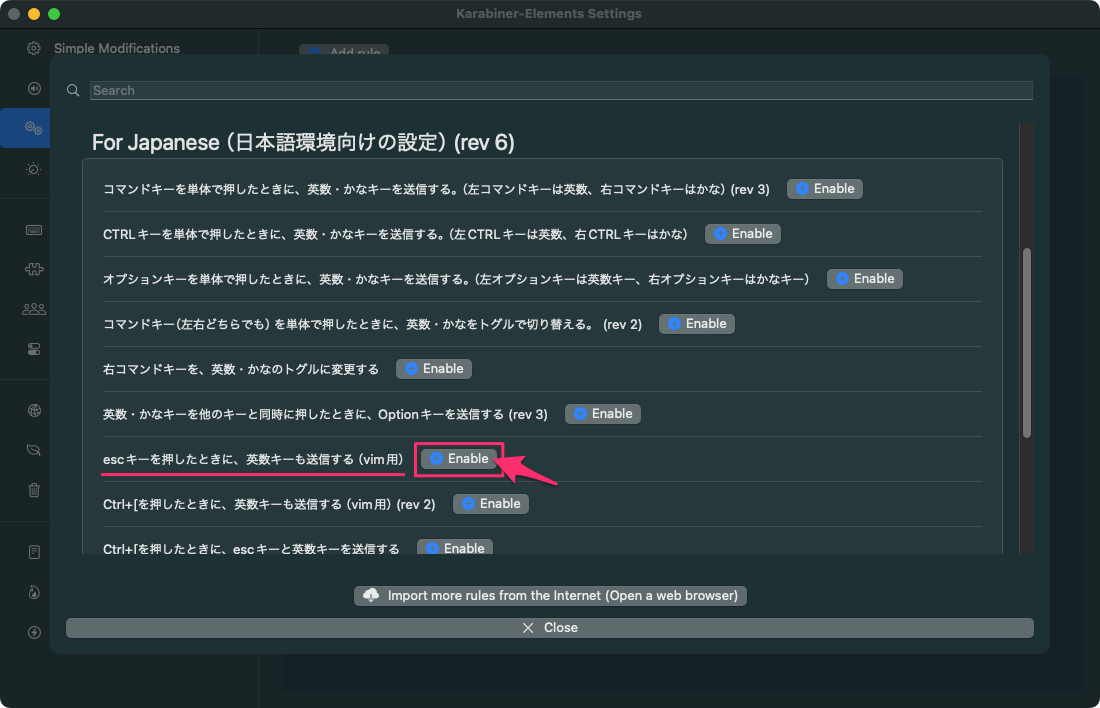Click the text CTRLキーを単体で押したときに…
The width and height of the screenshot is (1100, 708).
coord(395,234)
